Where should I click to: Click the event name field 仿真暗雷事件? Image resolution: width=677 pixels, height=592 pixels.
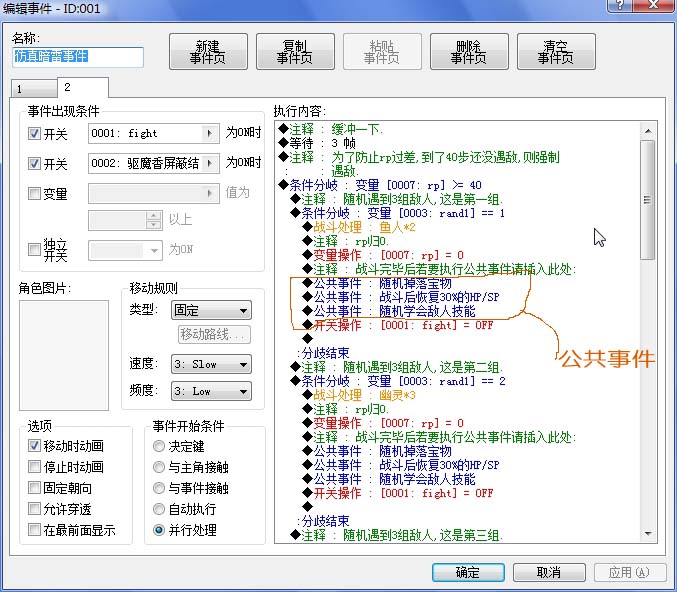[x=78, y=57]
